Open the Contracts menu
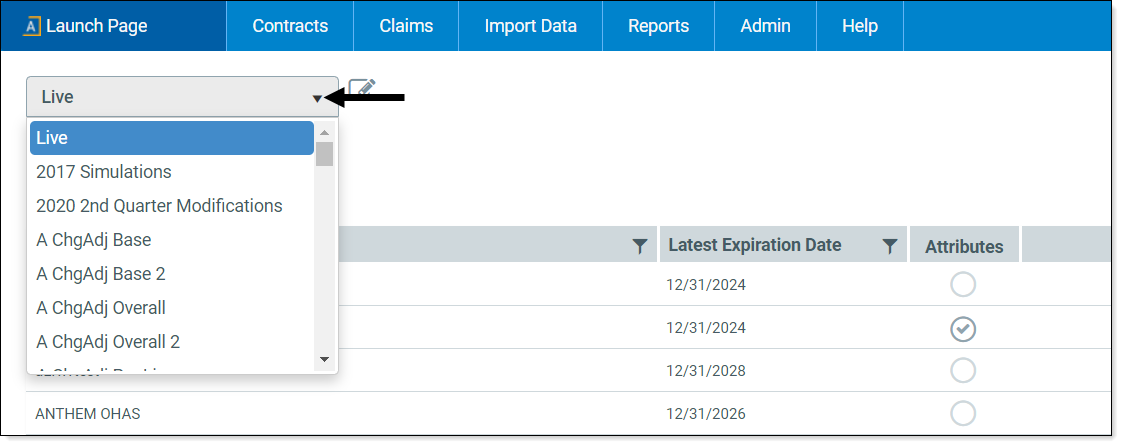Viewport: 1122px width, 446px height. pyautogui.click(x=290, y=26)
